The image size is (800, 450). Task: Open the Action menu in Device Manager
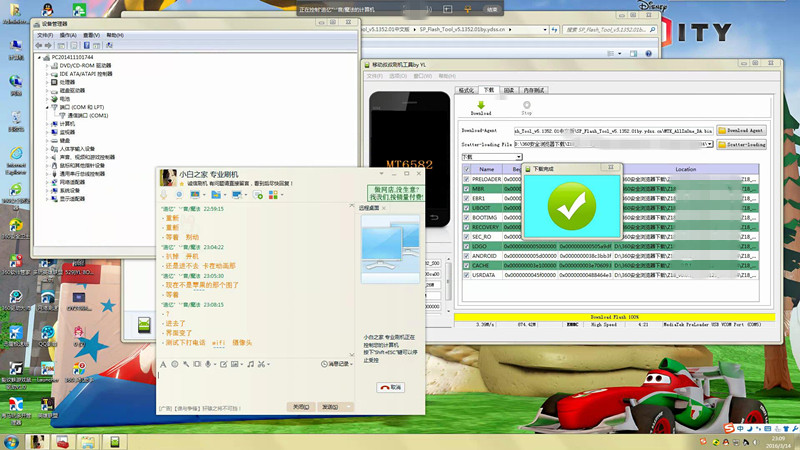[x=68, y=35]
